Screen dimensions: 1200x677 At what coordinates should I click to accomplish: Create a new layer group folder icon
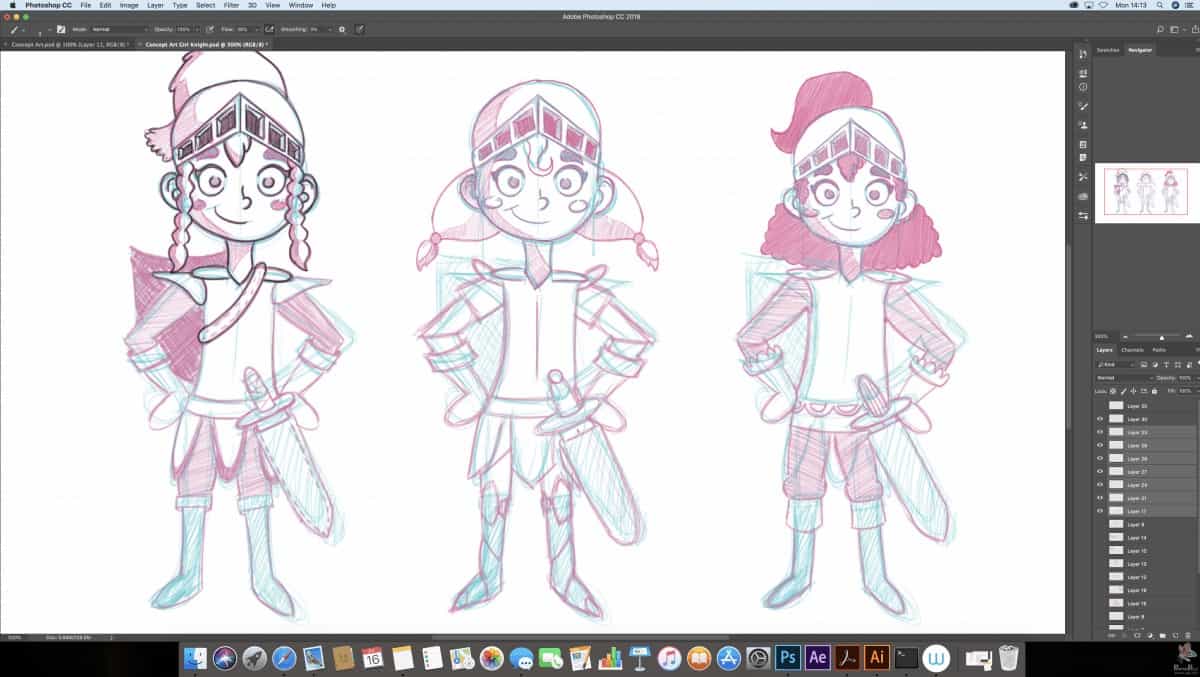click(x=1163, y=635)
